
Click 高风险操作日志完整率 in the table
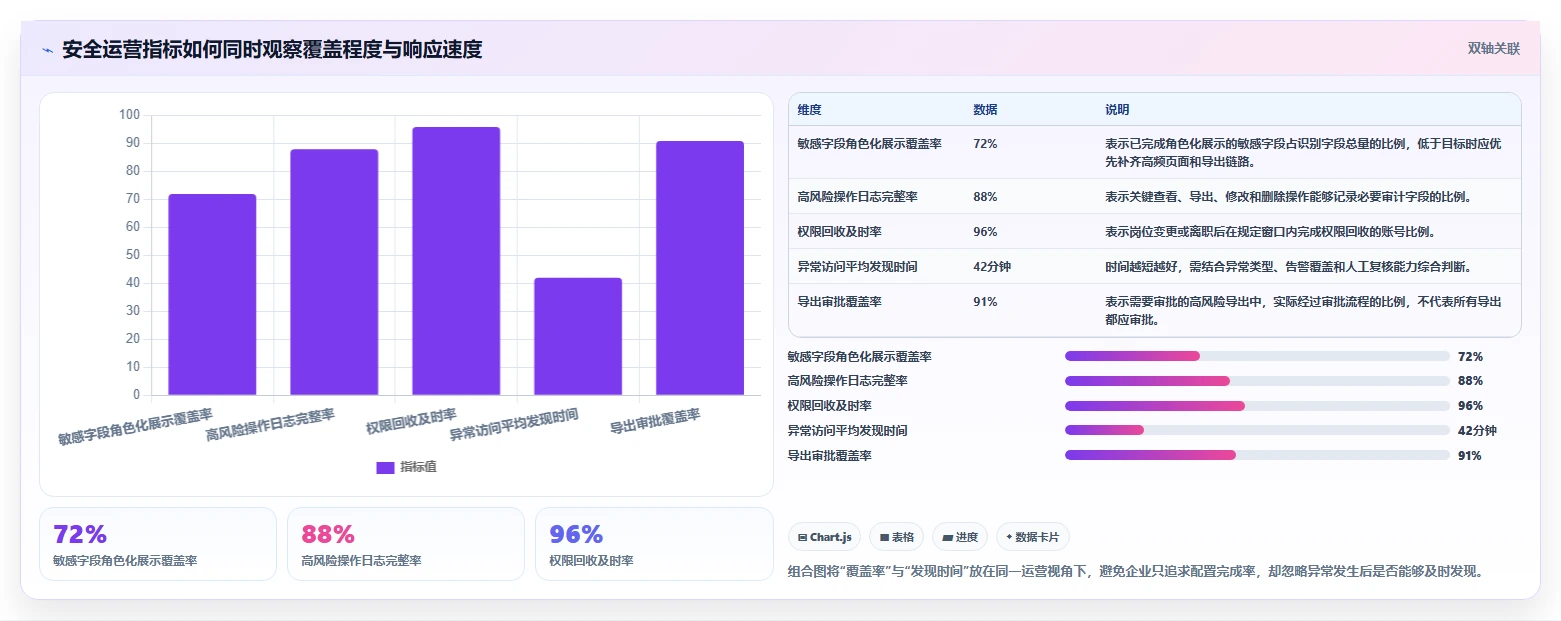(x=858, y=197)
